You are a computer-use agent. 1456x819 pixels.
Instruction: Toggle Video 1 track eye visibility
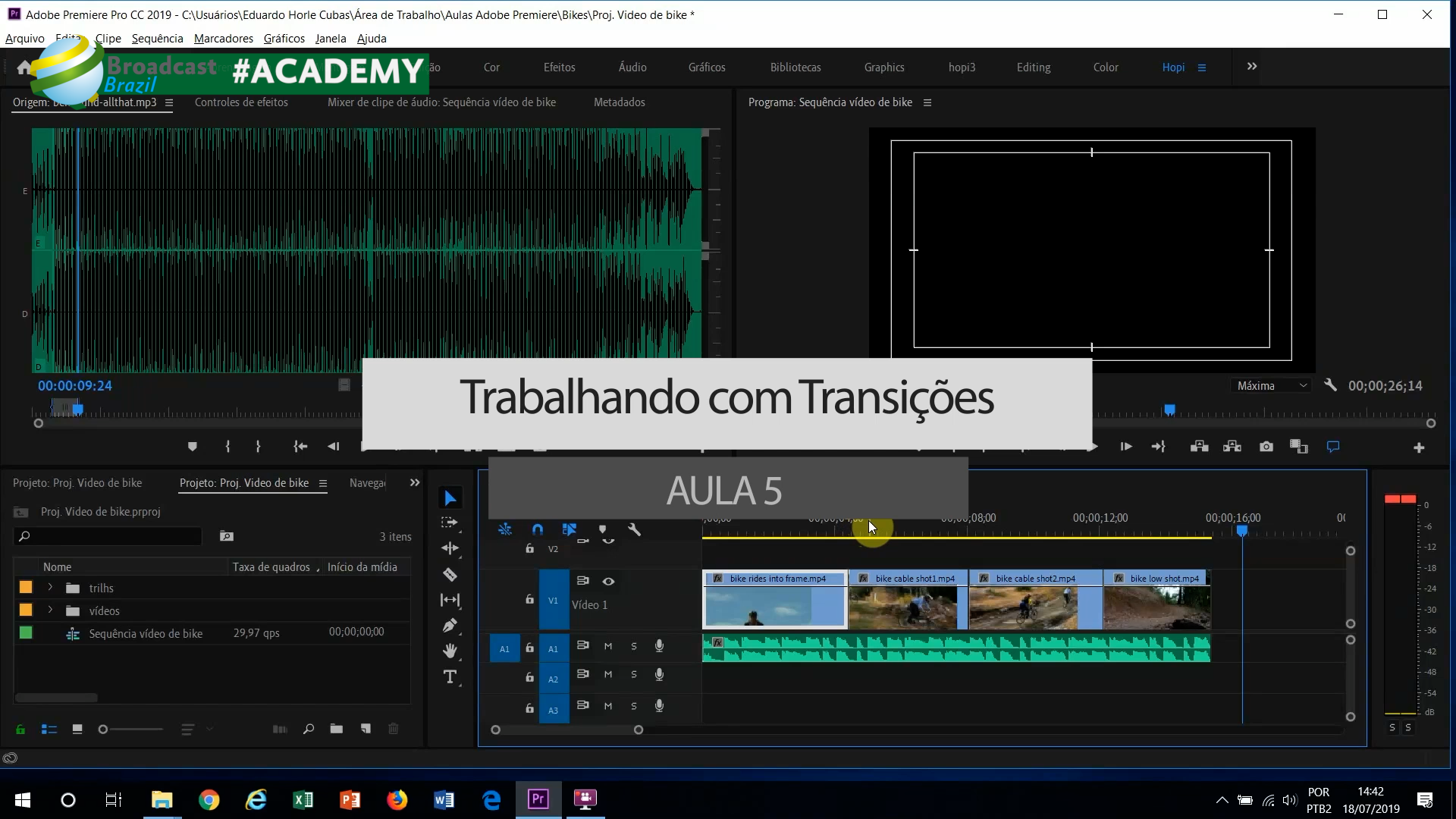608,581
